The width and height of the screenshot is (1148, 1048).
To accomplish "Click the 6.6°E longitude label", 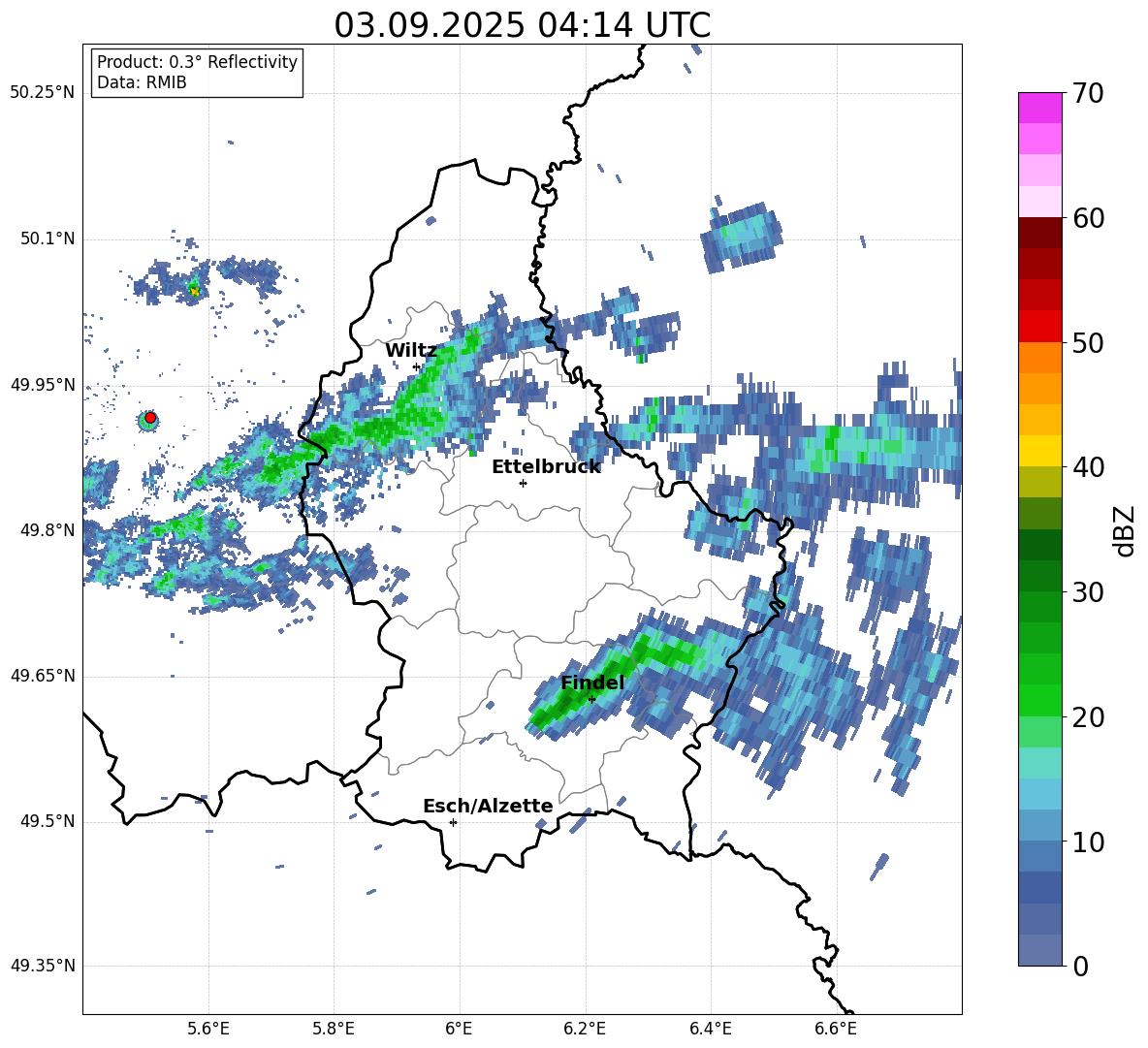I will point(836,1029).
